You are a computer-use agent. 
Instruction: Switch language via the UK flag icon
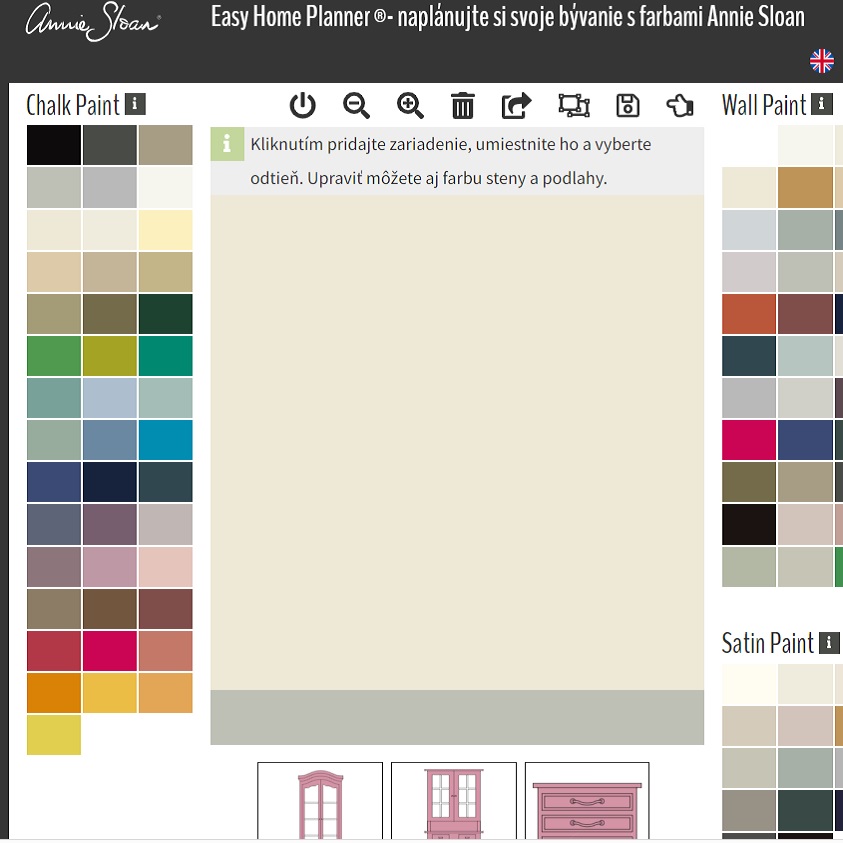821,61
